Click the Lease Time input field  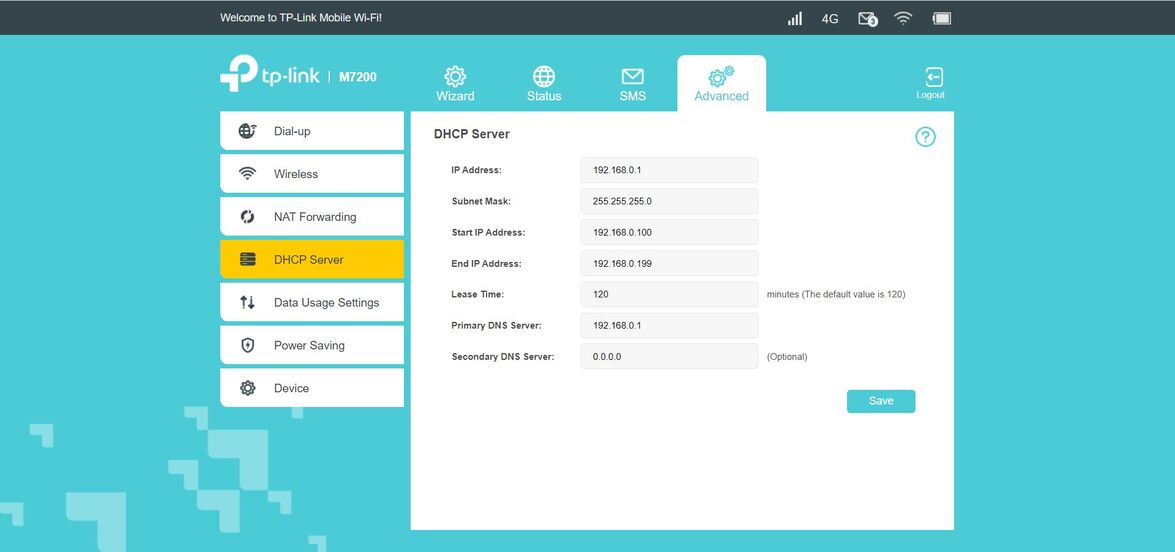(x=669, y=295)
